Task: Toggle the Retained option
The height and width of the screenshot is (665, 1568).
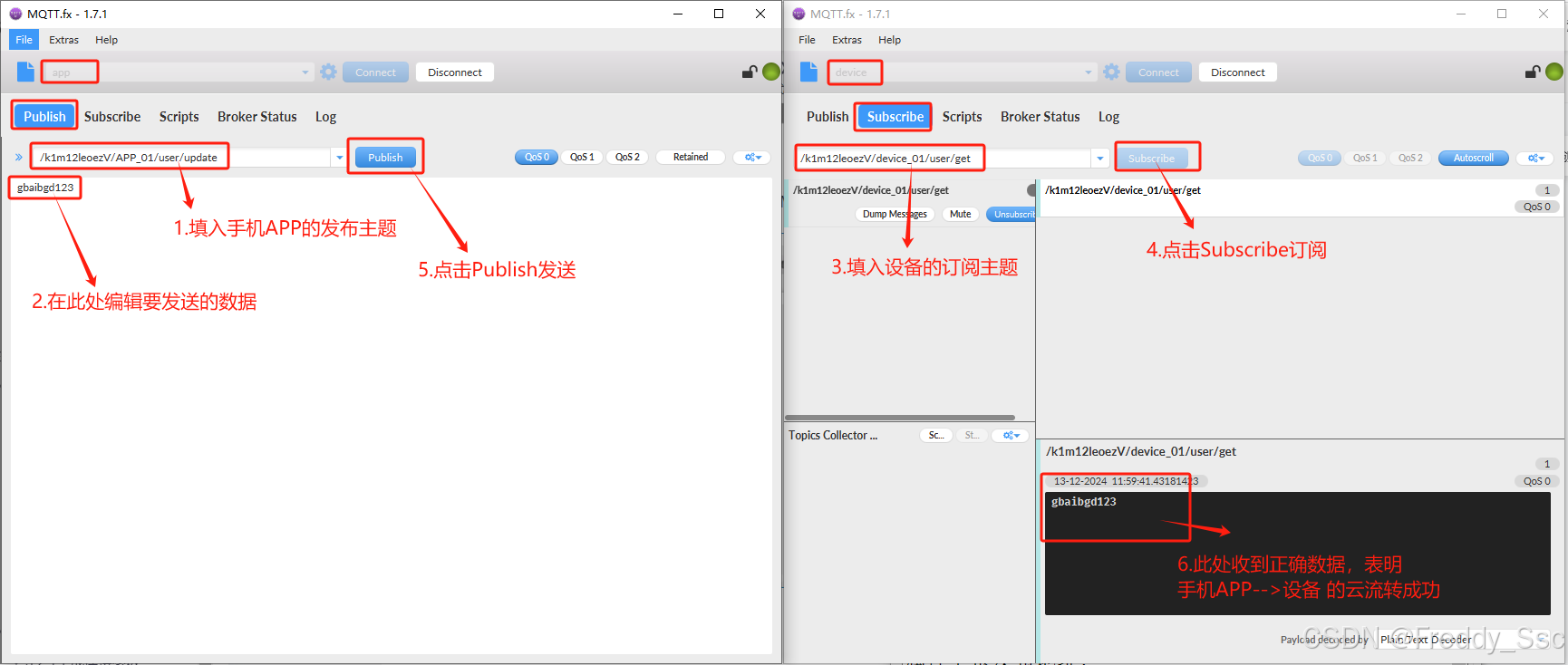Action: coord(691,157)
